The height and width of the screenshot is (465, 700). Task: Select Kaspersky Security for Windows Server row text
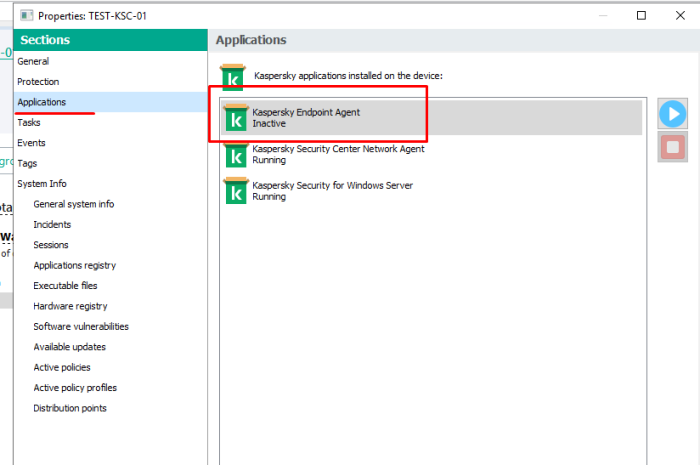click(x=332, y=191)
